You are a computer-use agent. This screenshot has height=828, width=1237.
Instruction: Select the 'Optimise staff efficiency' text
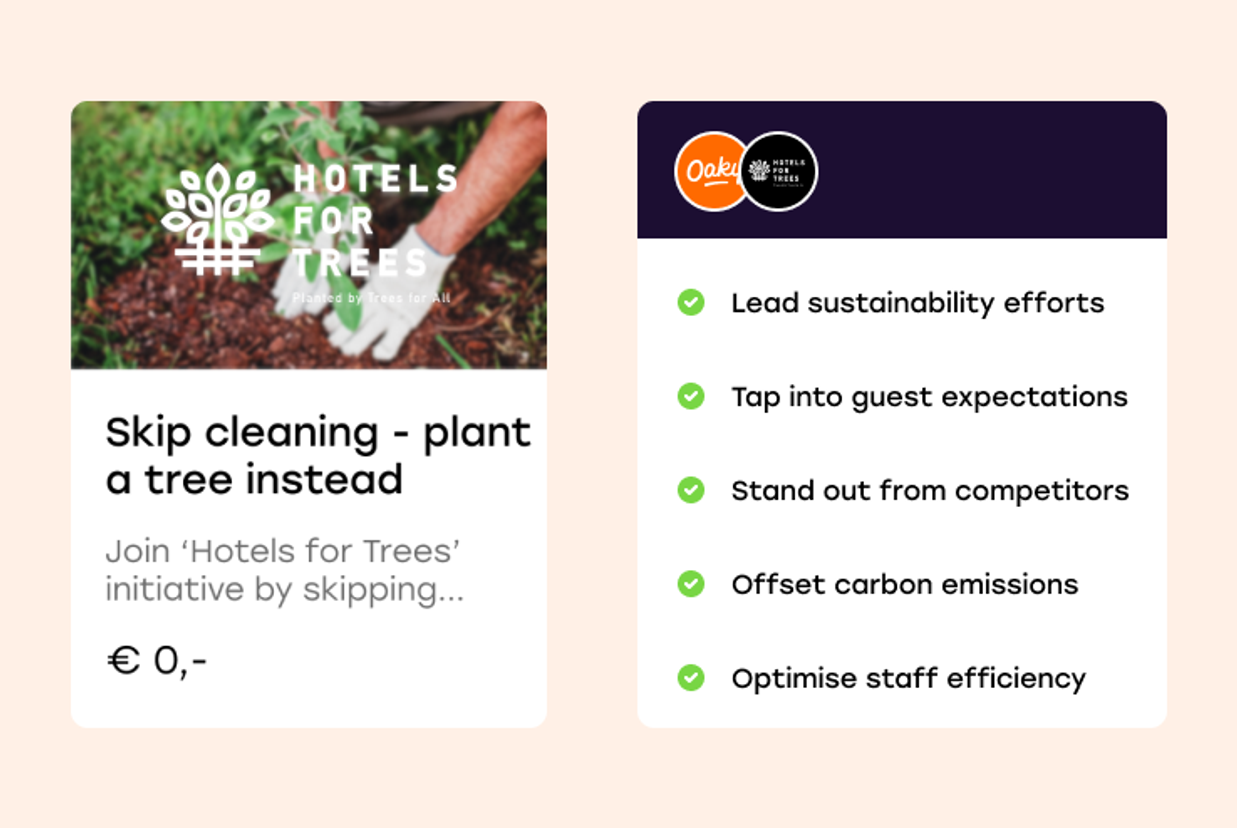pyautogui.click(x=908, y=679)
